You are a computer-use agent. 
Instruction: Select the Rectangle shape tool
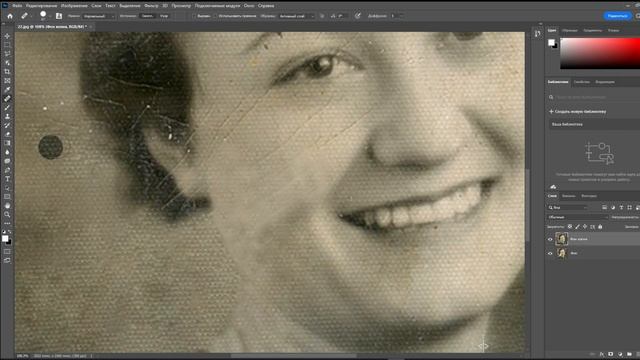click(x=7, y=197)
